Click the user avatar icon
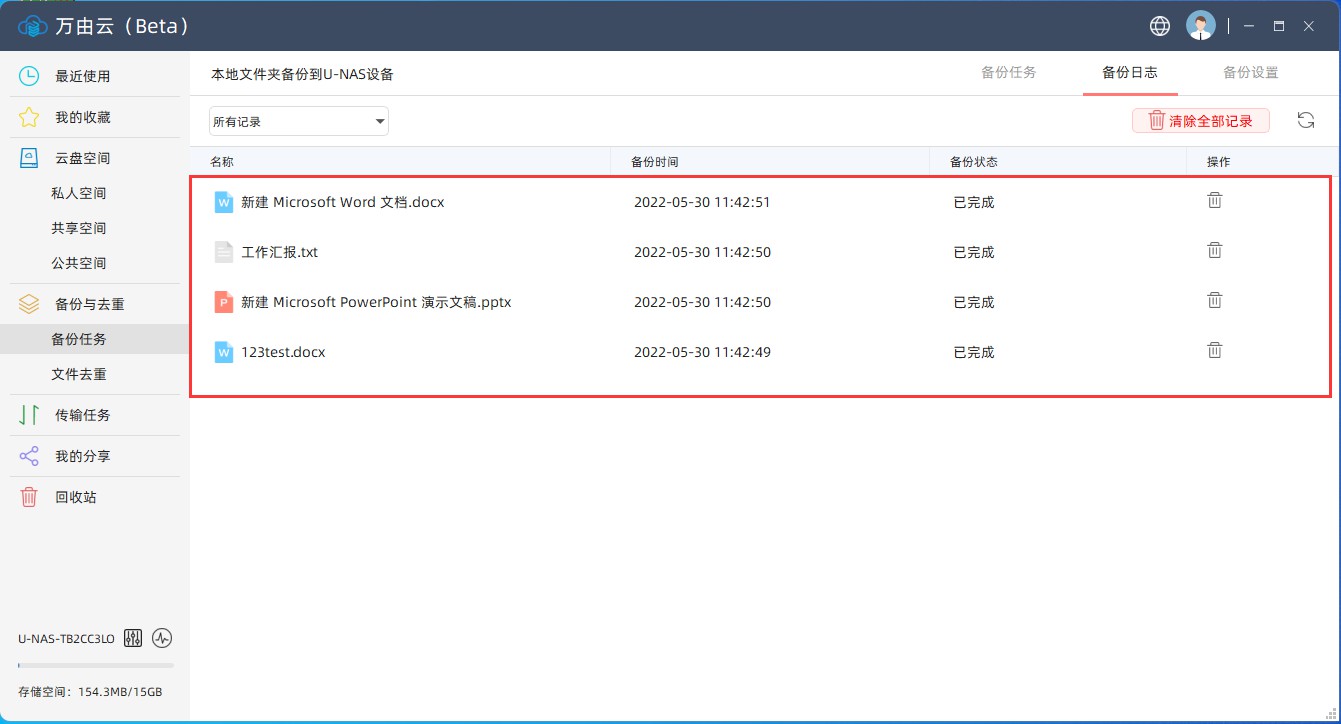The height and width of the screenshot is (724, 1341). point(1200,26)
